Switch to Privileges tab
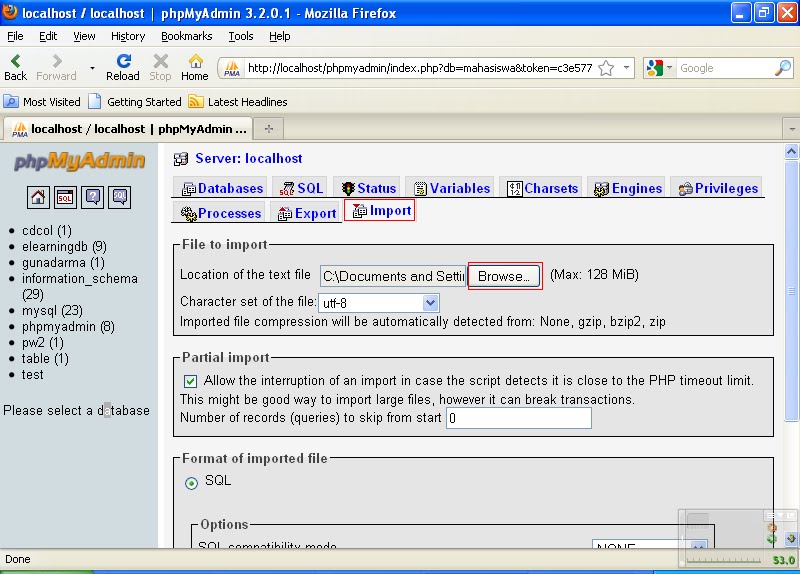The width and height of the screenshot is (800, 574). [718, 188]
